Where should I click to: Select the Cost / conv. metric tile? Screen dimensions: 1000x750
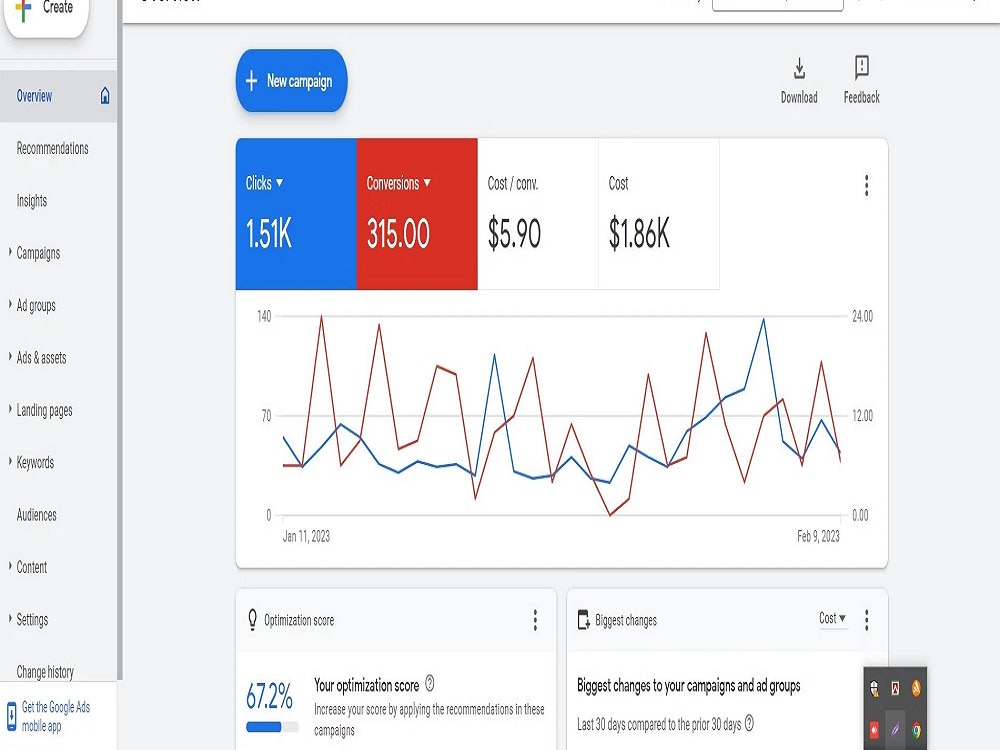[x=538, y=214]
